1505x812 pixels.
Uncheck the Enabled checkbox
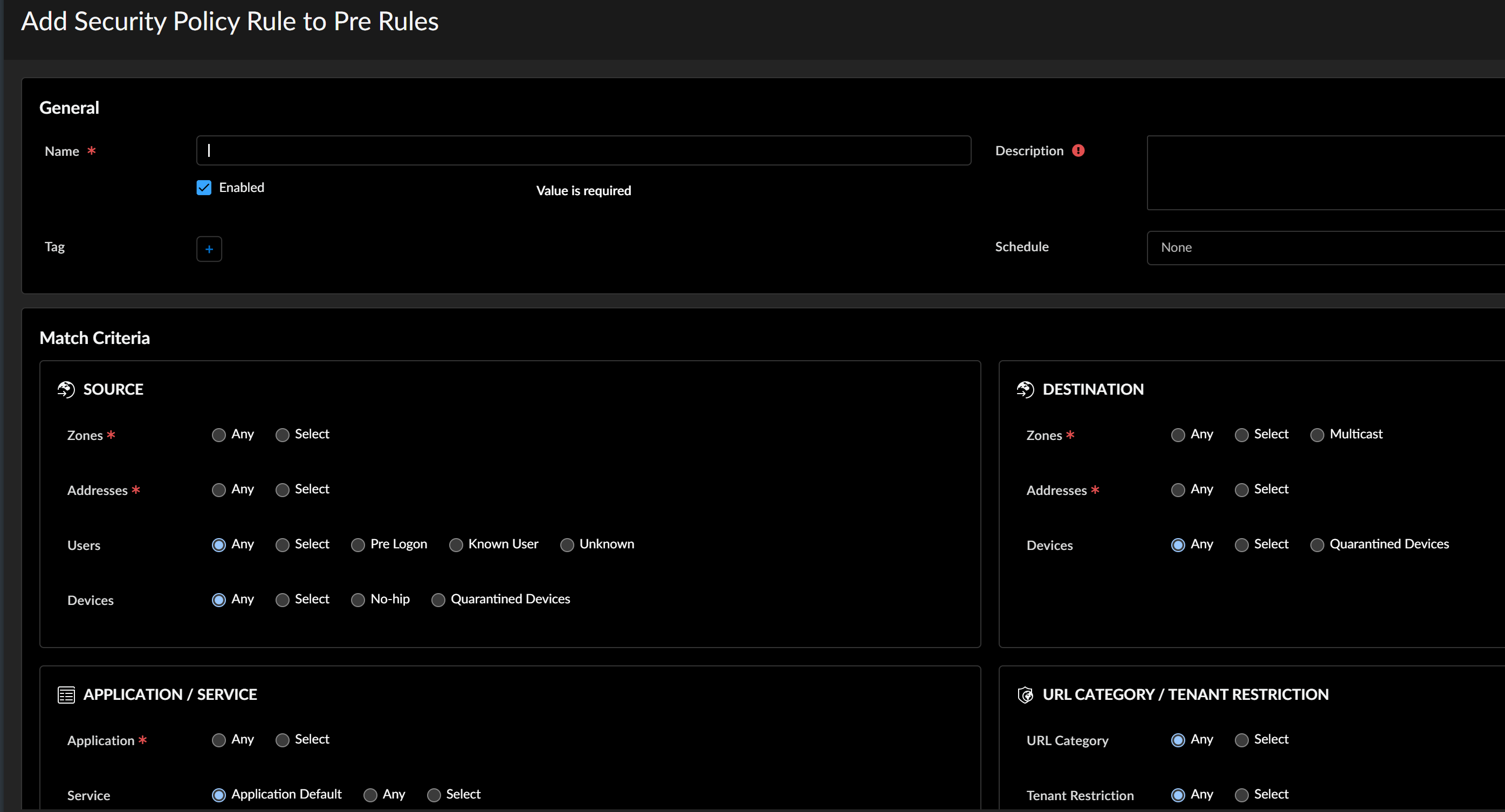click(204, 188)
